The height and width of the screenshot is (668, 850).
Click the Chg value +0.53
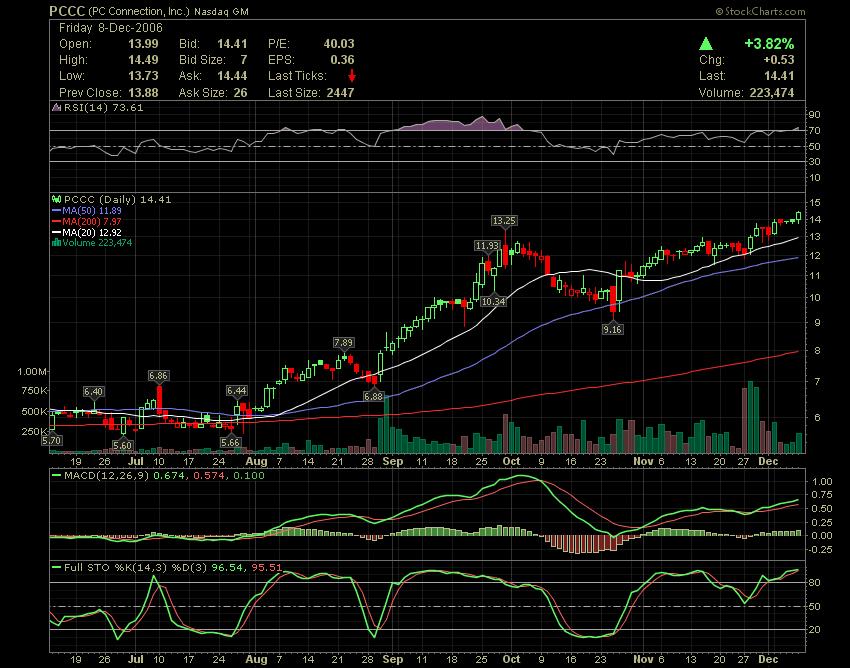(x=778, y=60)
